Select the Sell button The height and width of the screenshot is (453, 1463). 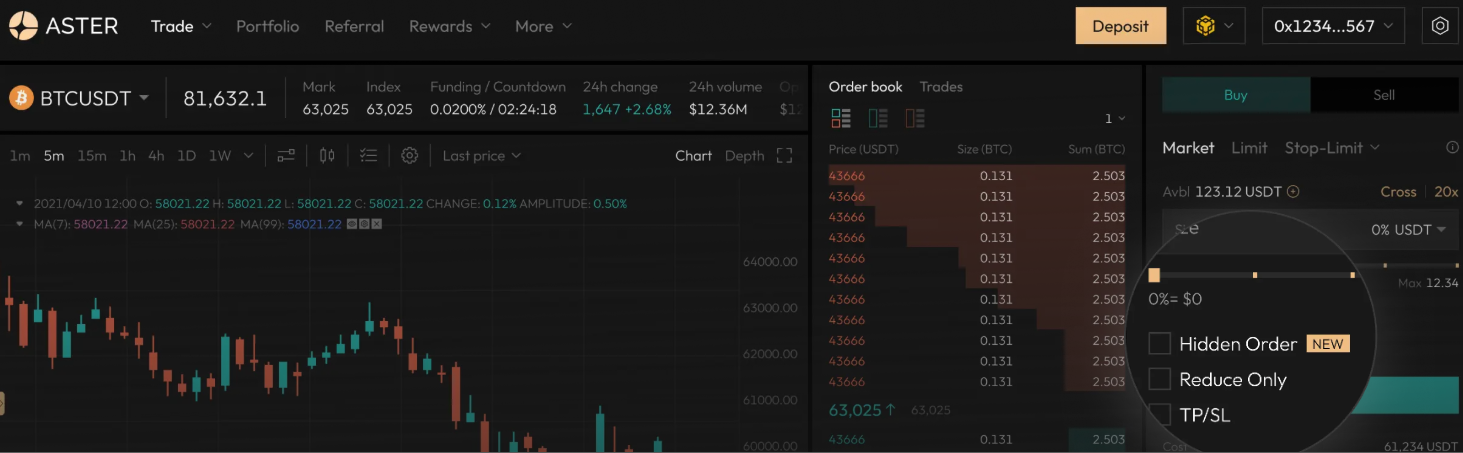(1383, 95)
